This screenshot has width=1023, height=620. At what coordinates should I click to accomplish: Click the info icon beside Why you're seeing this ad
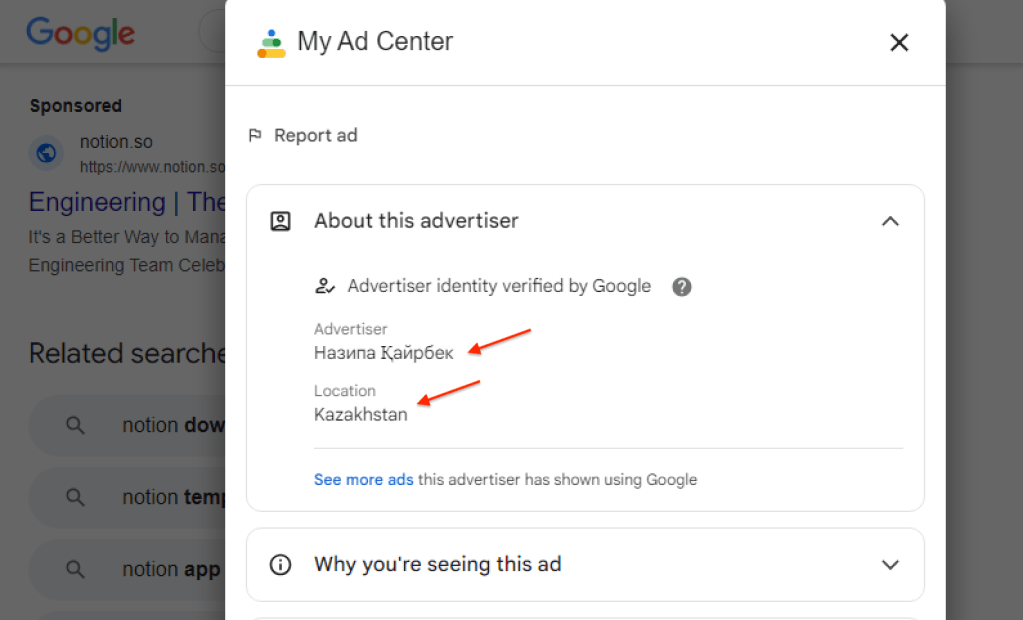281,565
